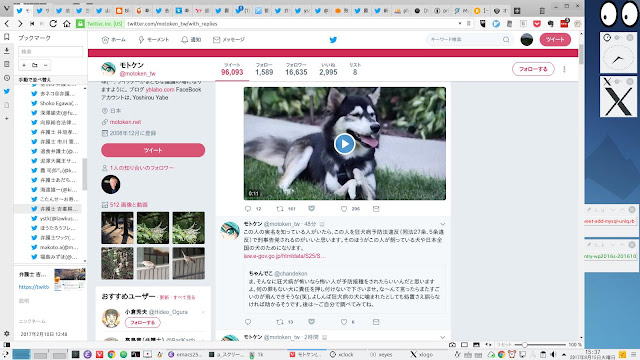
Task: Select the リスト 8 profile tab
Action: click(355, 69)
